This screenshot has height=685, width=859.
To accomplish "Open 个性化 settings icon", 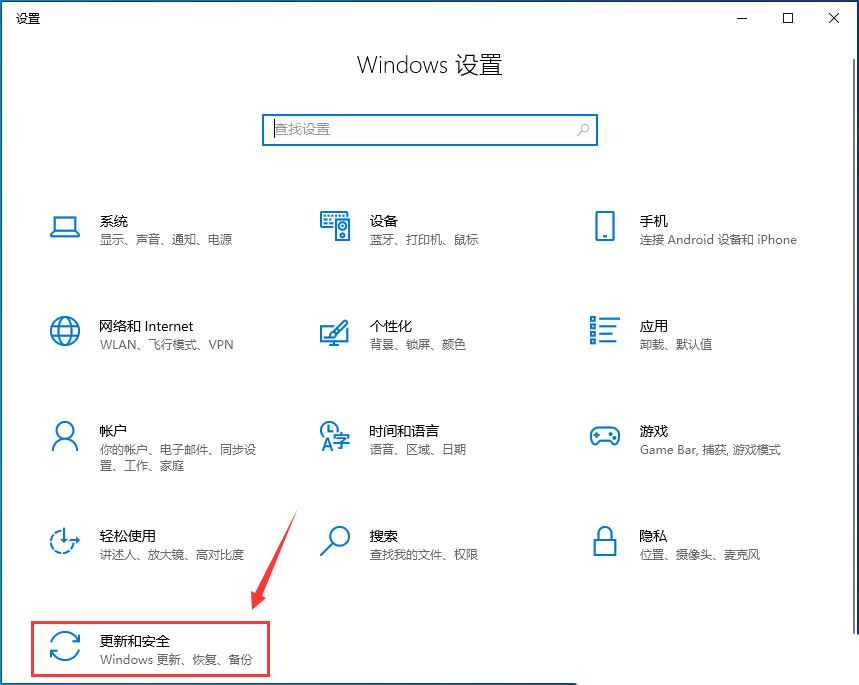I will [334, 331].
